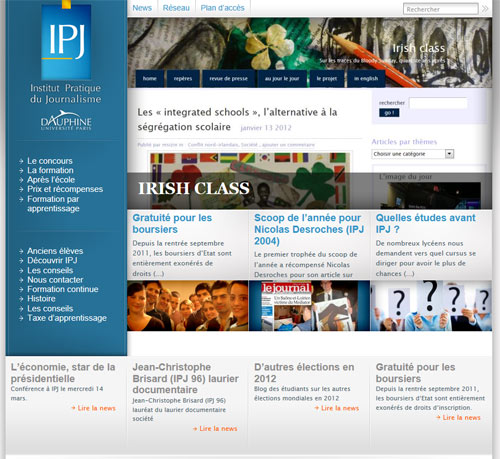The height and width of the screenshot is (459, 500).
Task: Click the double-arrow search submit icon
Action: (485, 9)
